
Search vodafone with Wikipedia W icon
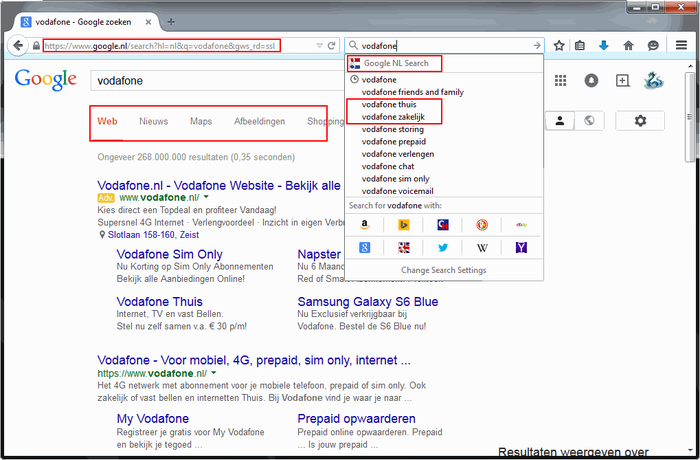482,247
